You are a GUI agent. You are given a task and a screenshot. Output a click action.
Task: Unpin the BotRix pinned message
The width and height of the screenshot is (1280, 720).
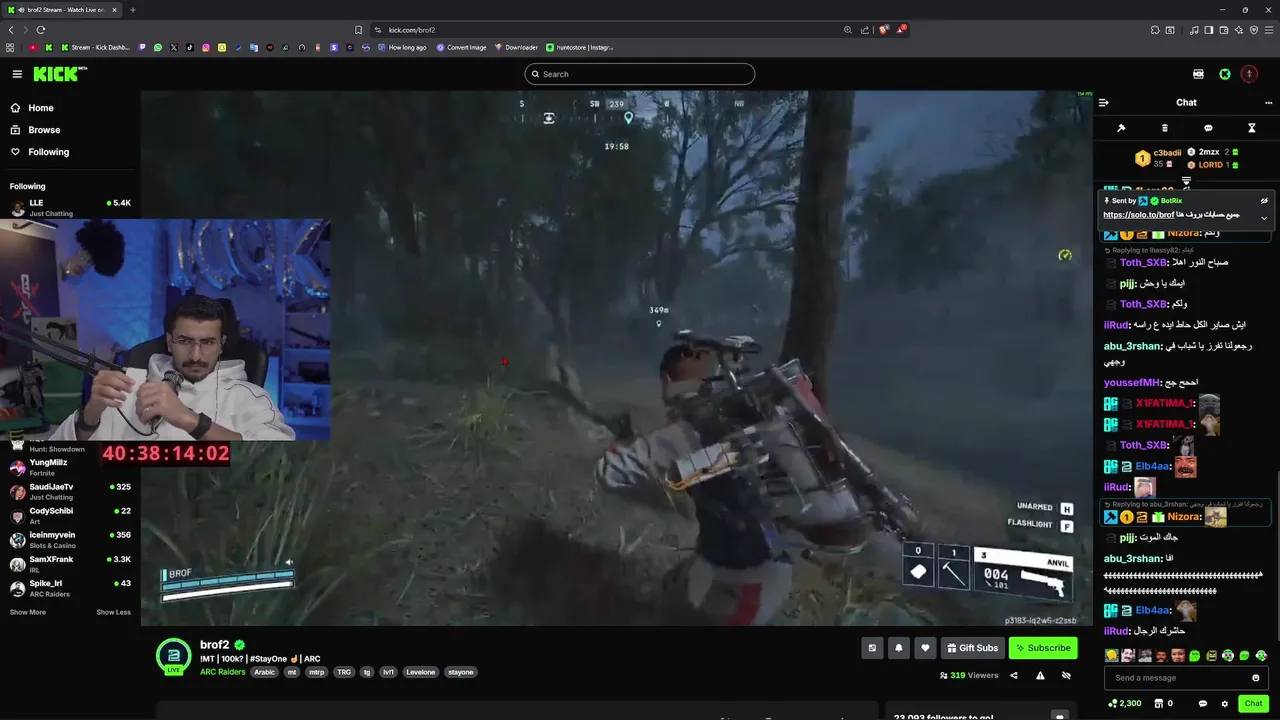tap(1264, 201)
